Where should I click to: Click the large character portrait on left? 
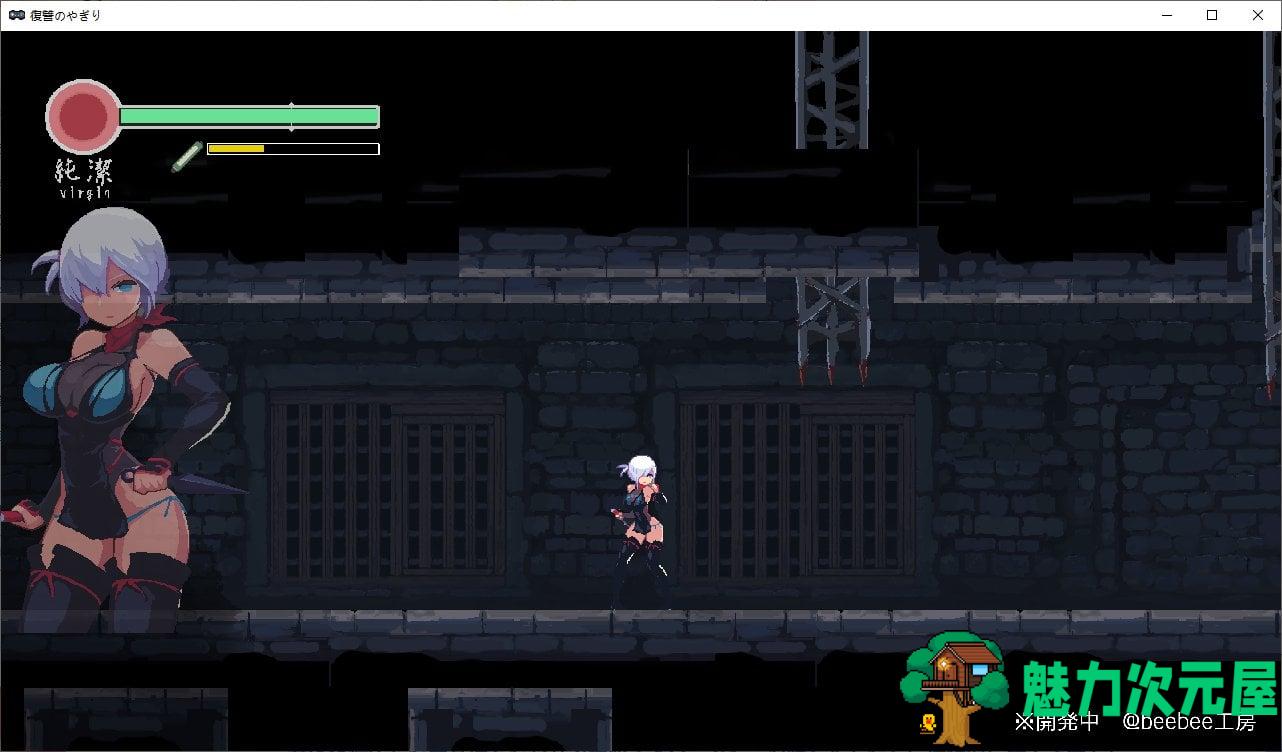[x=110, y=420]
